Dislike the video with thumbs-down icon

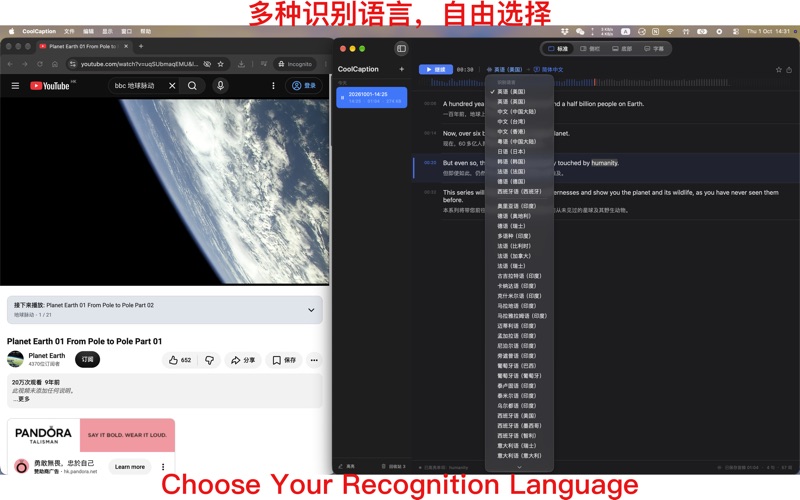tap(209, 360)
